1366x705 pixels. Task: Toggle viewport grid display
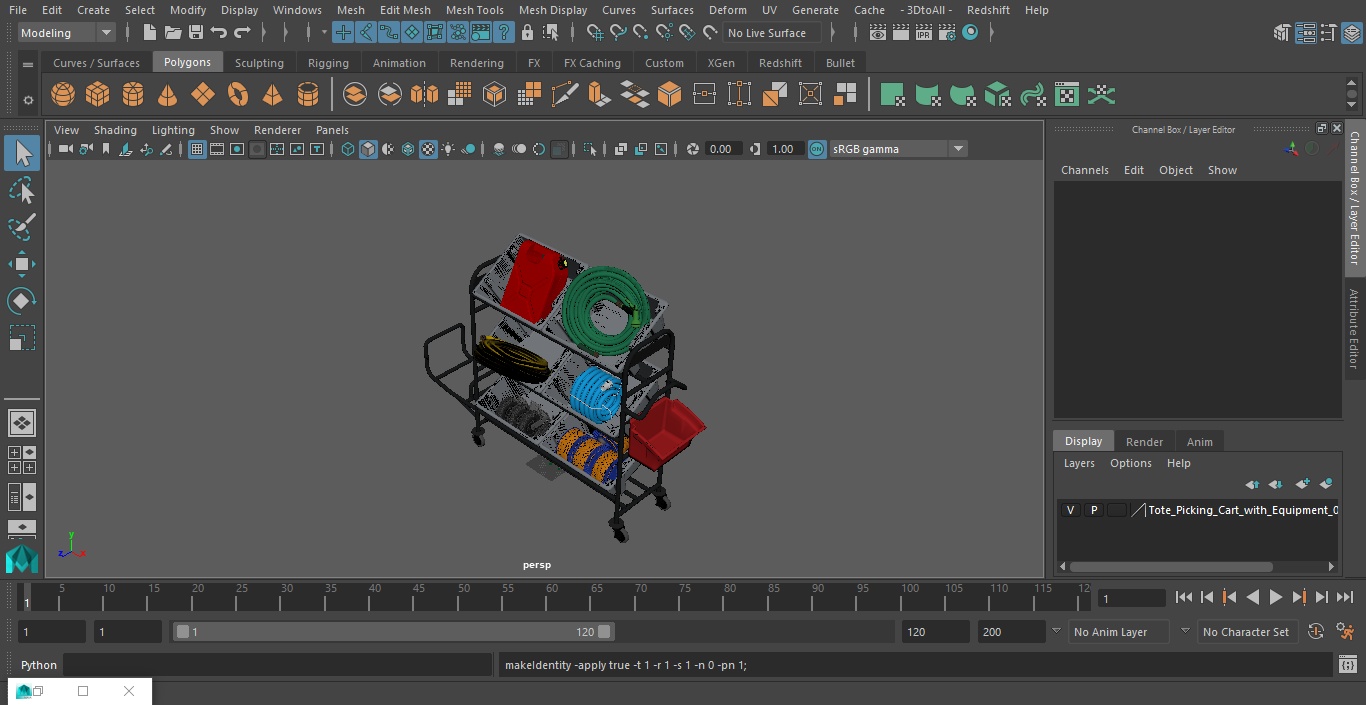click(x=197, y=149)
